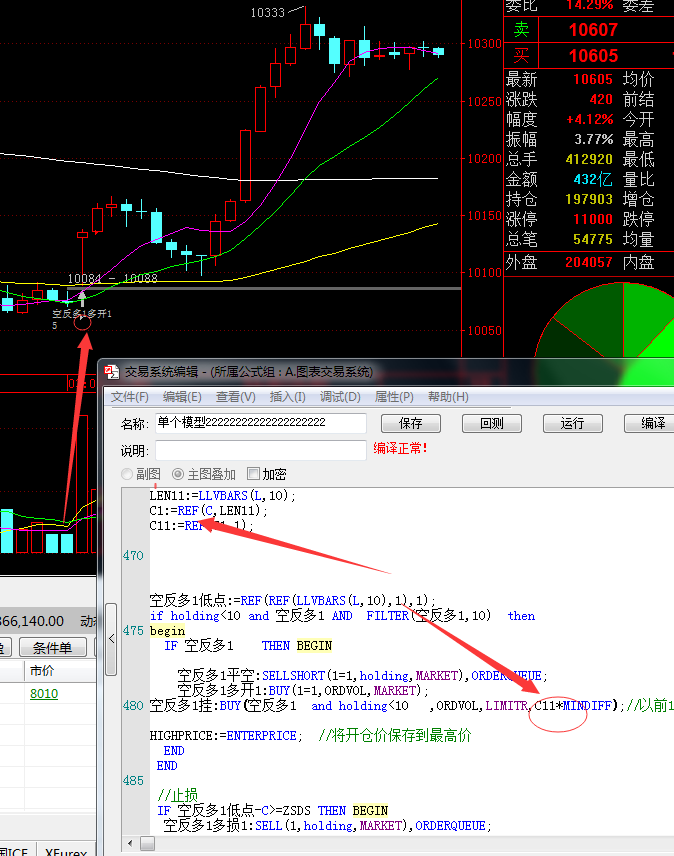Open the 编辑(E) menu
Viewport: 674px width, 856px height.
coord(182,397)
